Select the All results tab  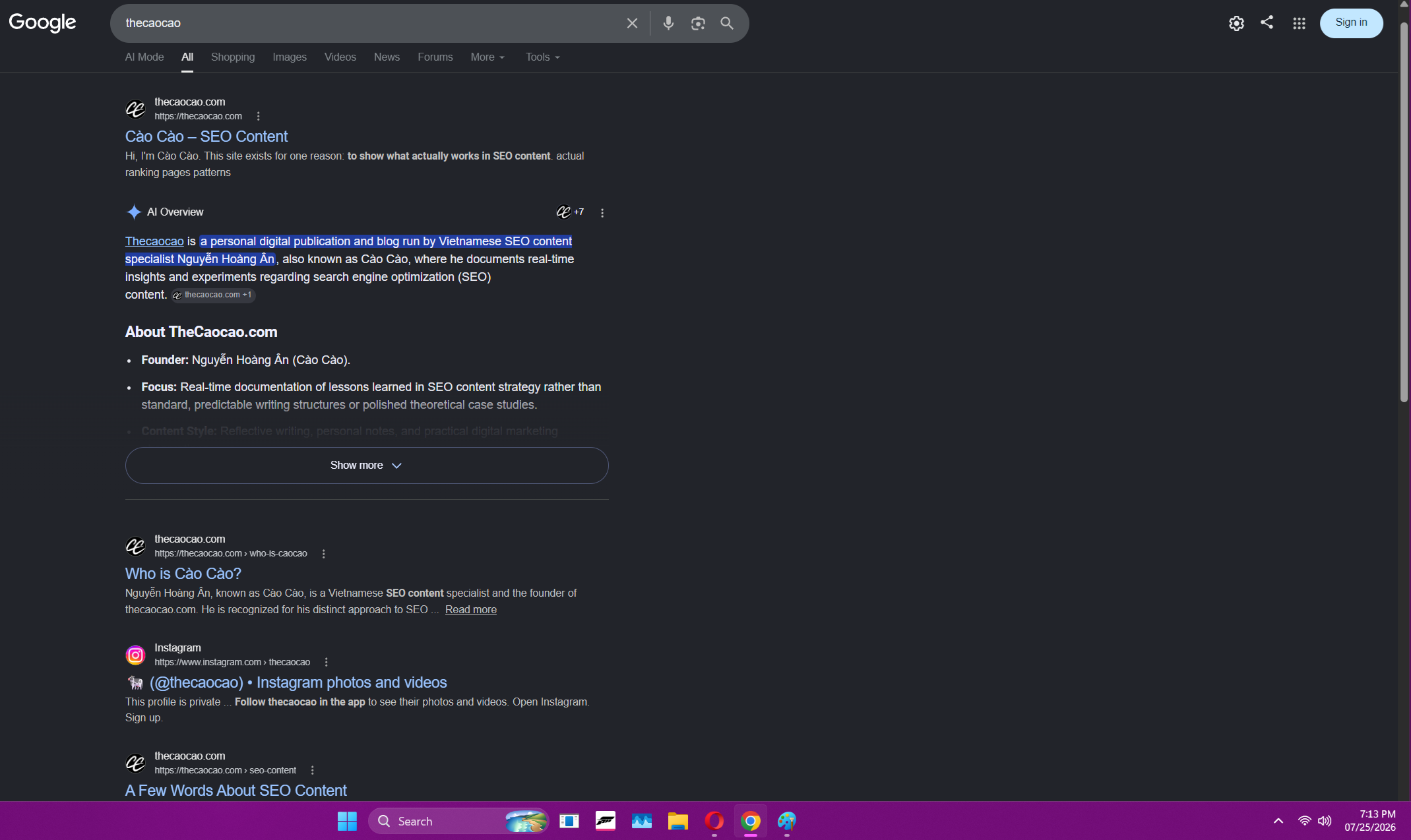[x=187, y=57]
